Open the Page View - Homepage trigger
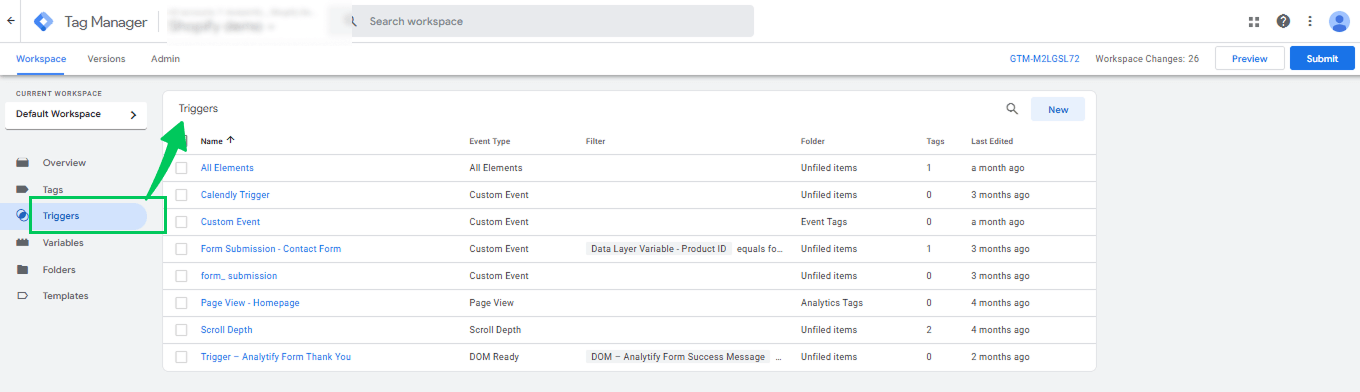This screenshot has height=392, width=1360. (x=250, y=303)
